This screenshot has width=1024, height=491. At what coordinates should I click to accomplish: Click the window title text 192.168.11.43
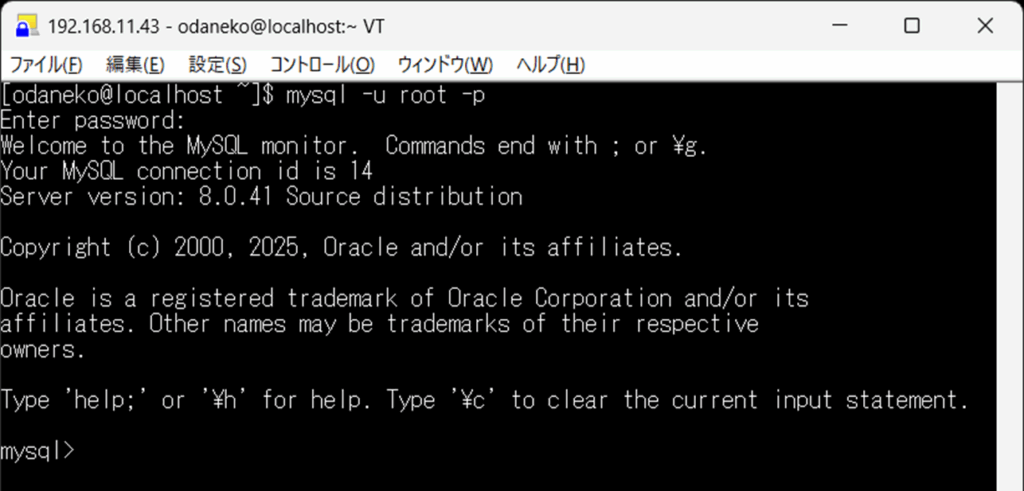103,26
